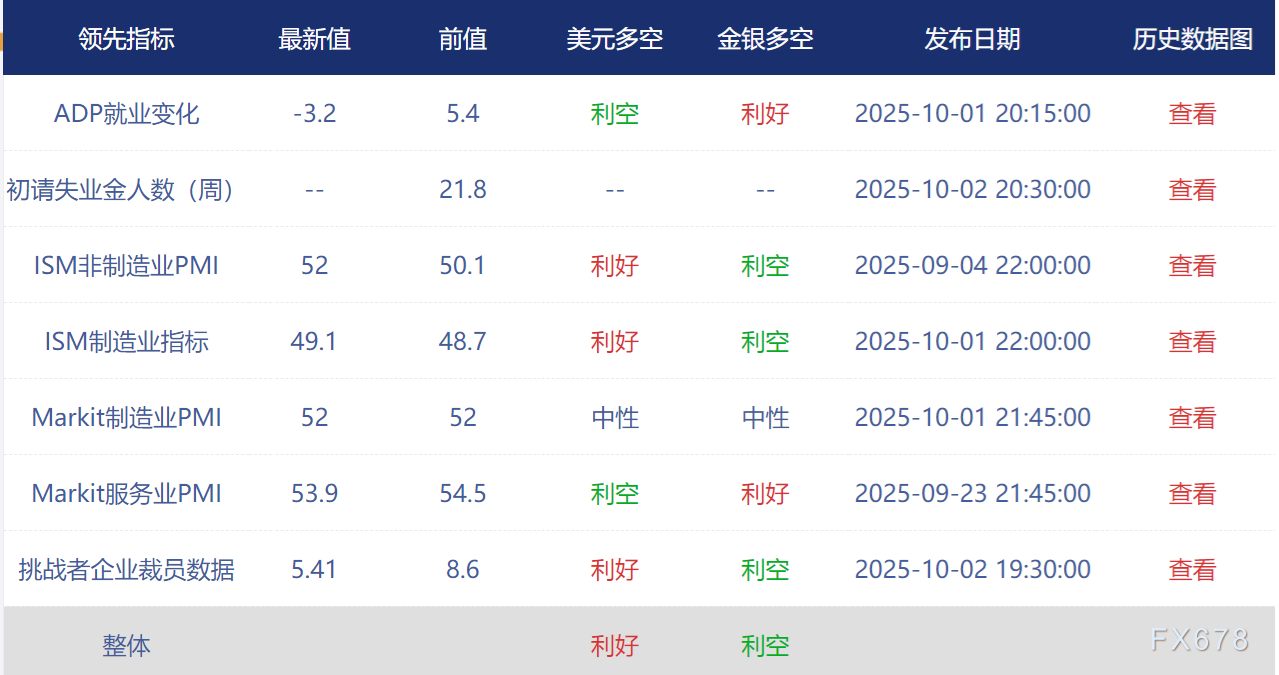The width and height of the screenshot is (1279, 675).
Task: Click 查看 link for ADP就业变化 row
Action: coord(1192,114)
